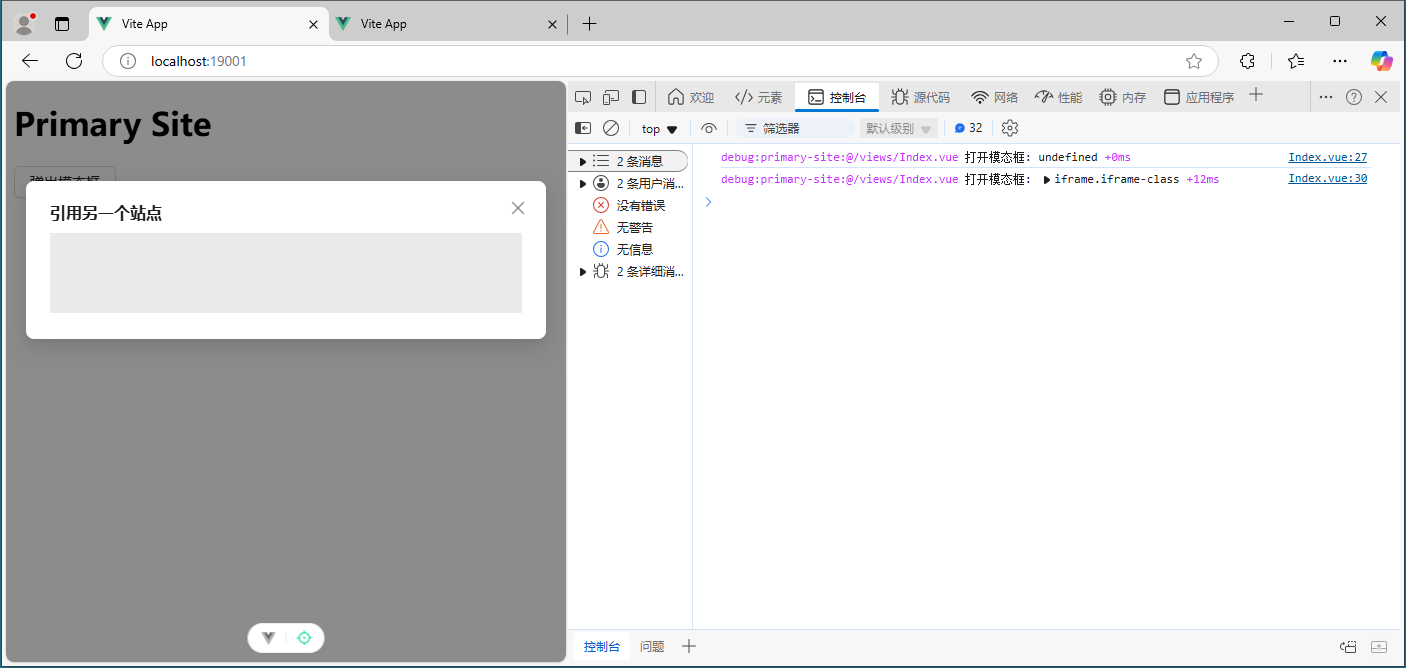Open the Copilot icon
Image resolution: width=1406 pixels, height=668 pixels.
click(x=1382, y=61)
